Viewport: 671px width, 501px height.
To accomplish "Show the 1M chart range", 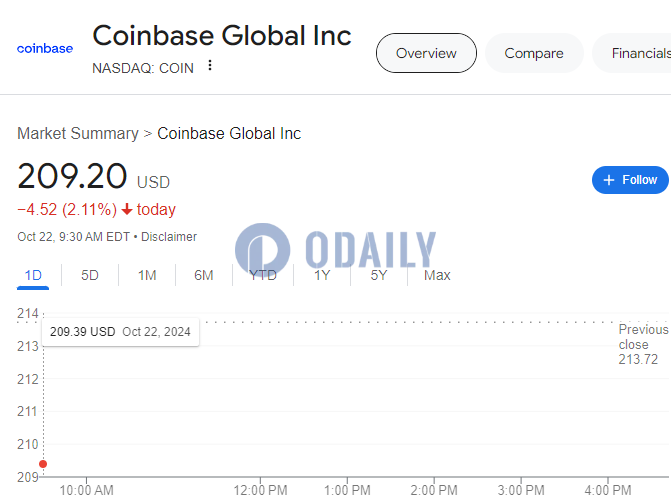I will pyautogui.click(x=147, y=275).
